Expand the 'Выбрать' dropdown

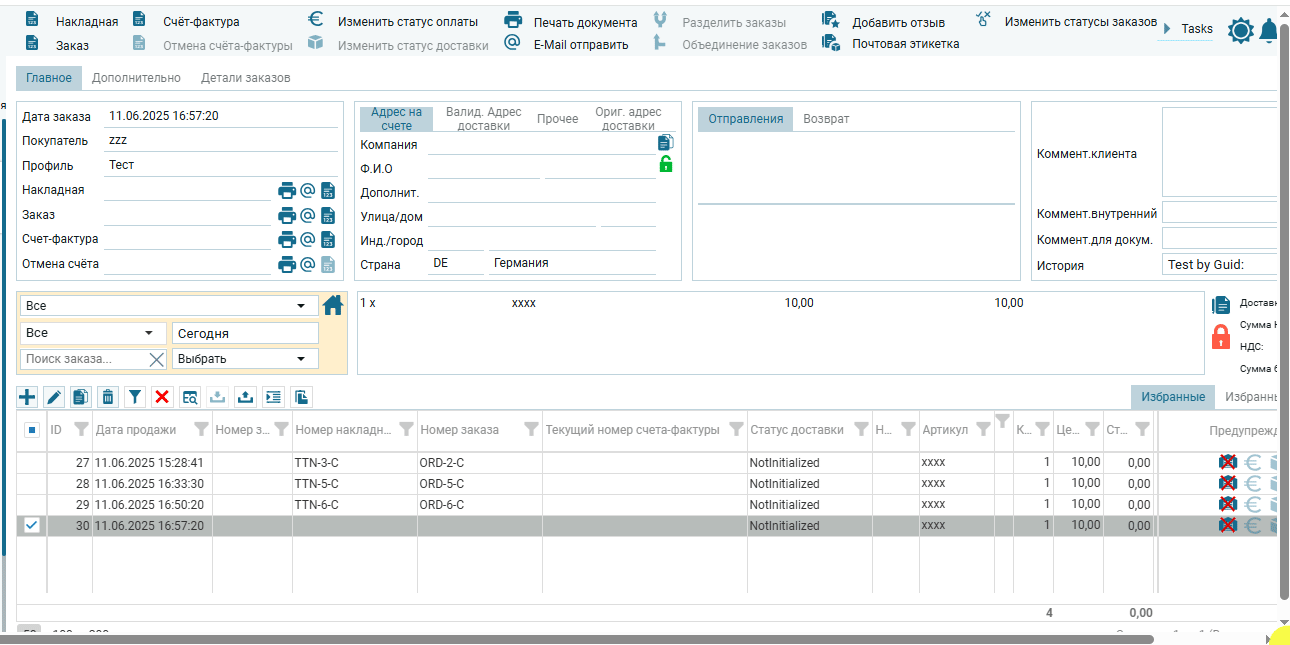[245, 359]
